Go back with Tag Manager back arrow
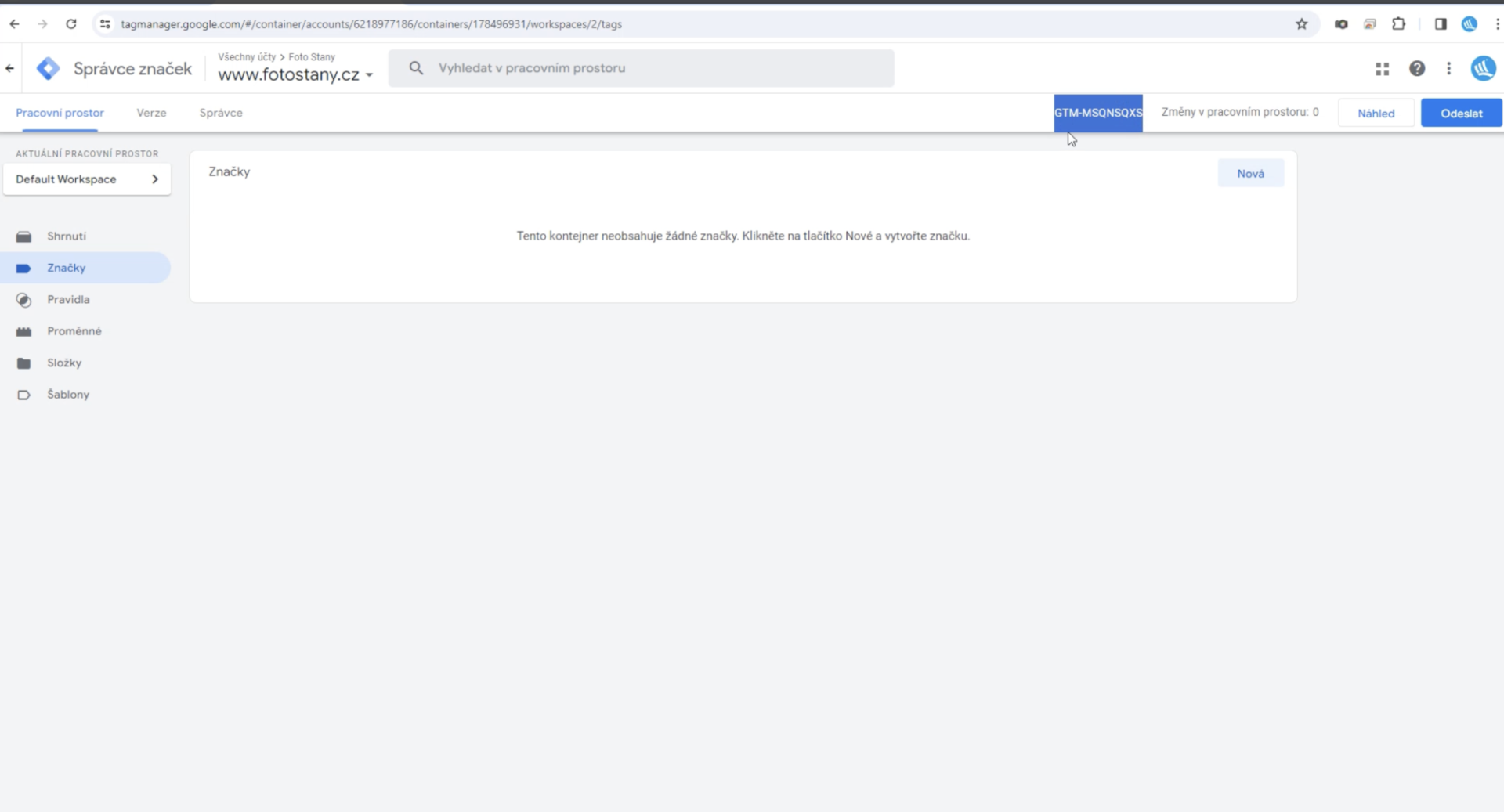Screen dimensions: 1504x812 tap(10, 68)
